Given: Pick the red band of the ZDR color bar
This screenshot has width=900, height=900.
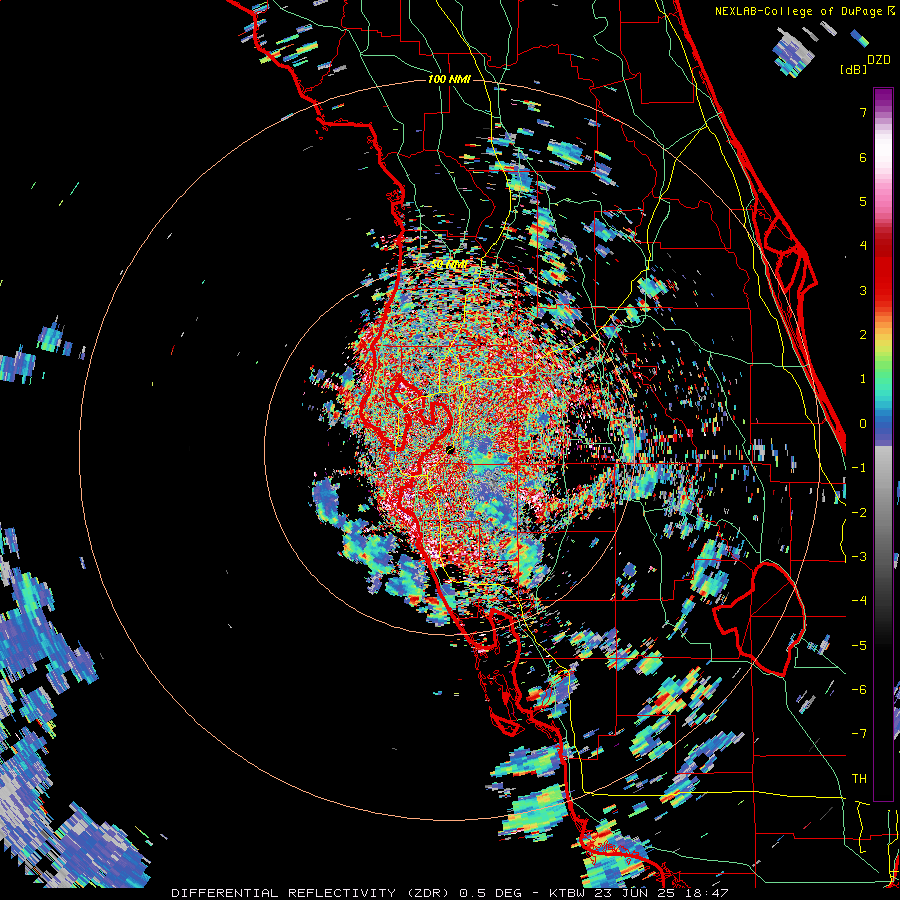Looking at the screenshot, I should tap(883, 270).
